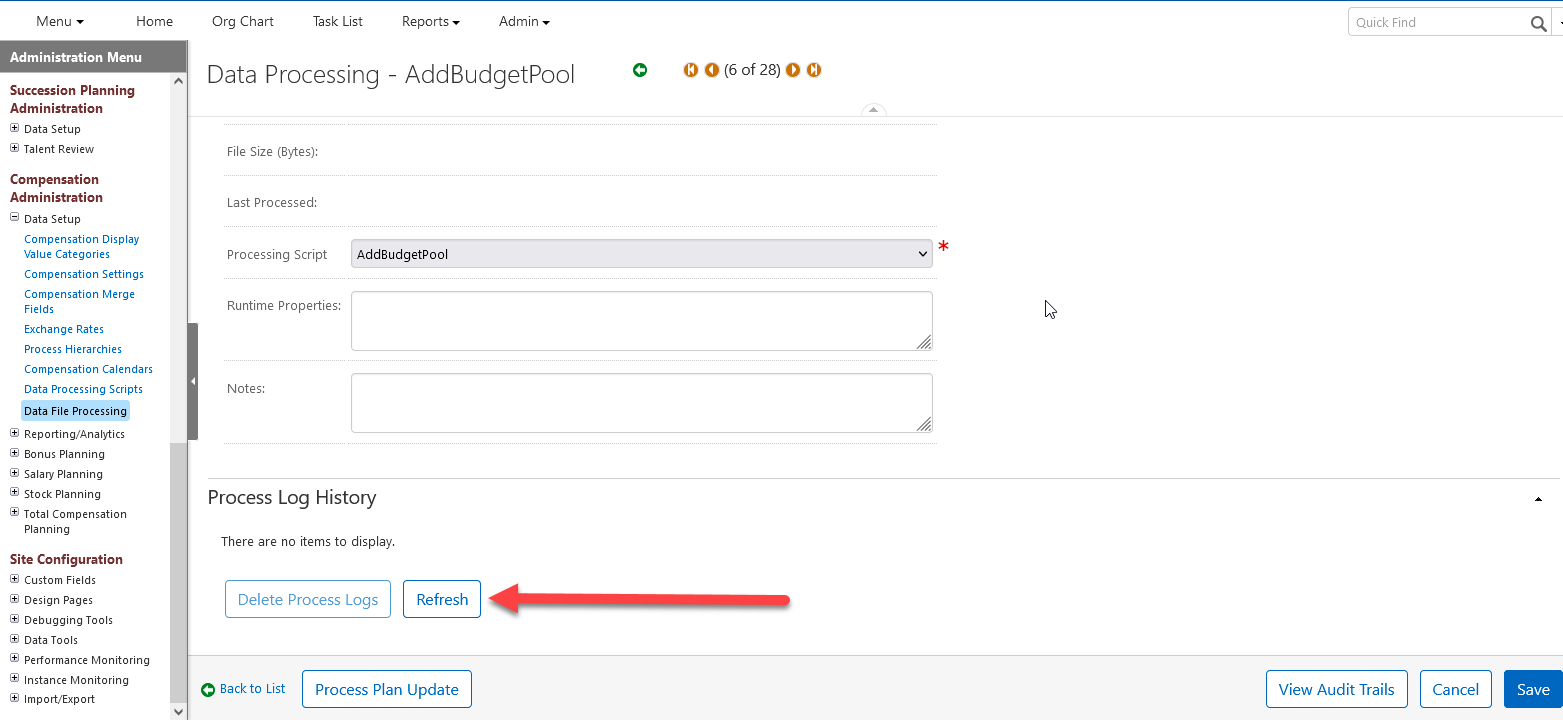The image size is (1563, 720).
Task: Go to last record navigation icon
Action: click(x=814, y=70)
